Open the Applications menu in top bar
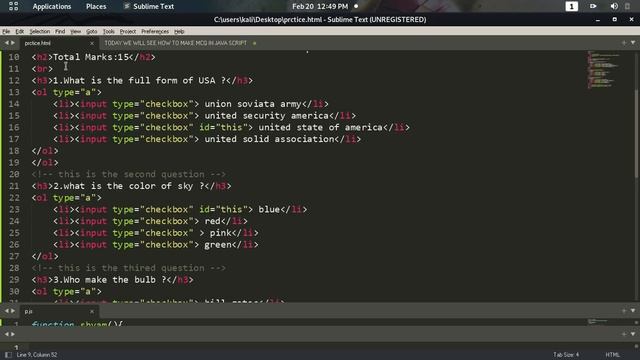 (52, 7)
